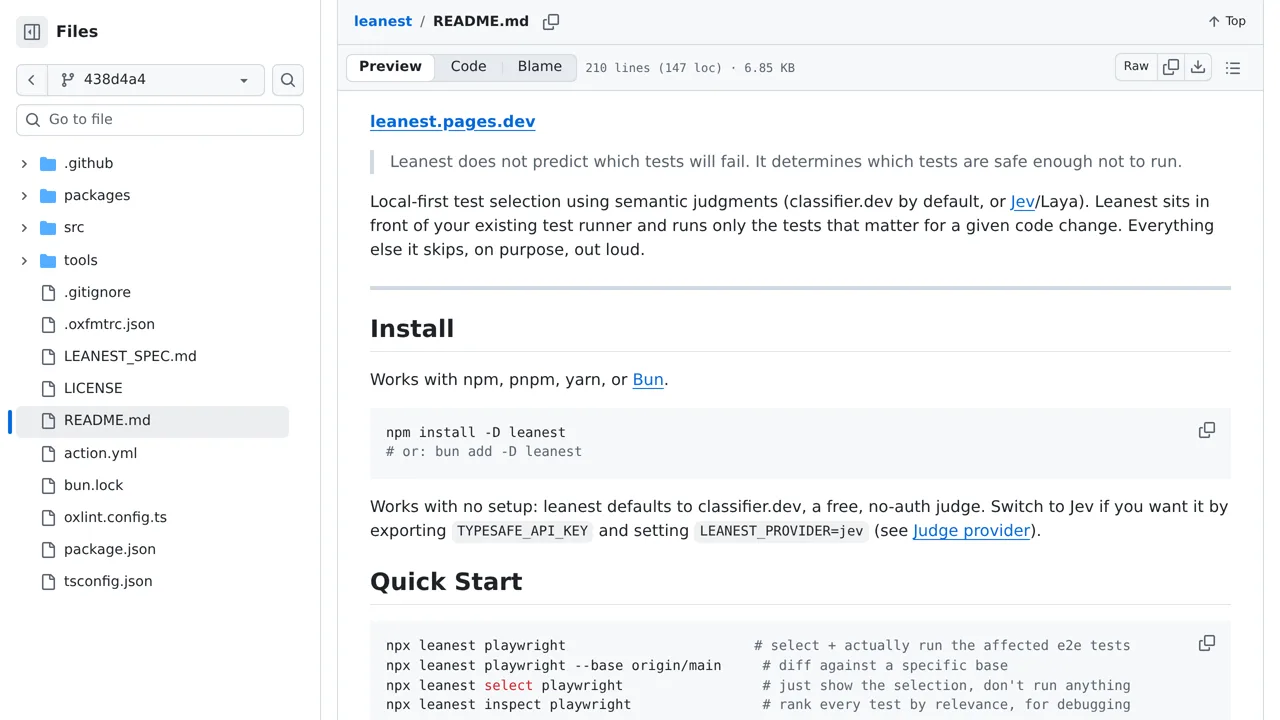Screen dimensions: 1280x720
Task: Click the tsconfig.json file icon
Action: click(48, 582)
